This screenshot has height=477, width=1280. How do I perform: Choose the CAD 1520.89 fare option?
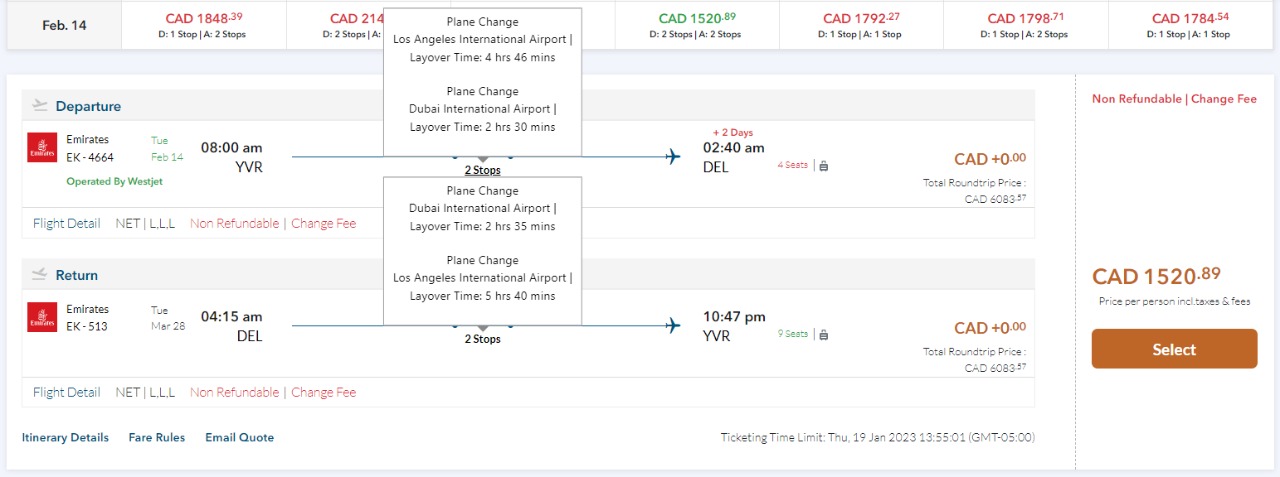pyautogui.click(x=699, y=25)
